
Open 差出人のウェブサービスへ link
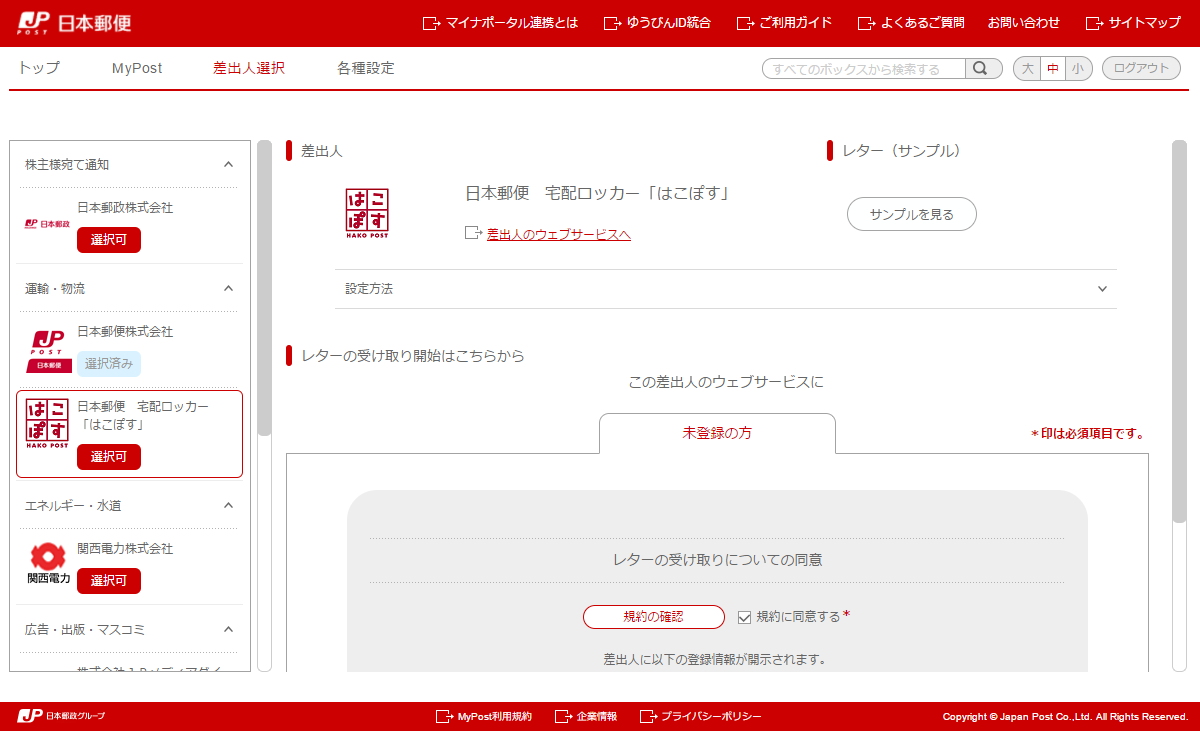(x=559, y=234)
